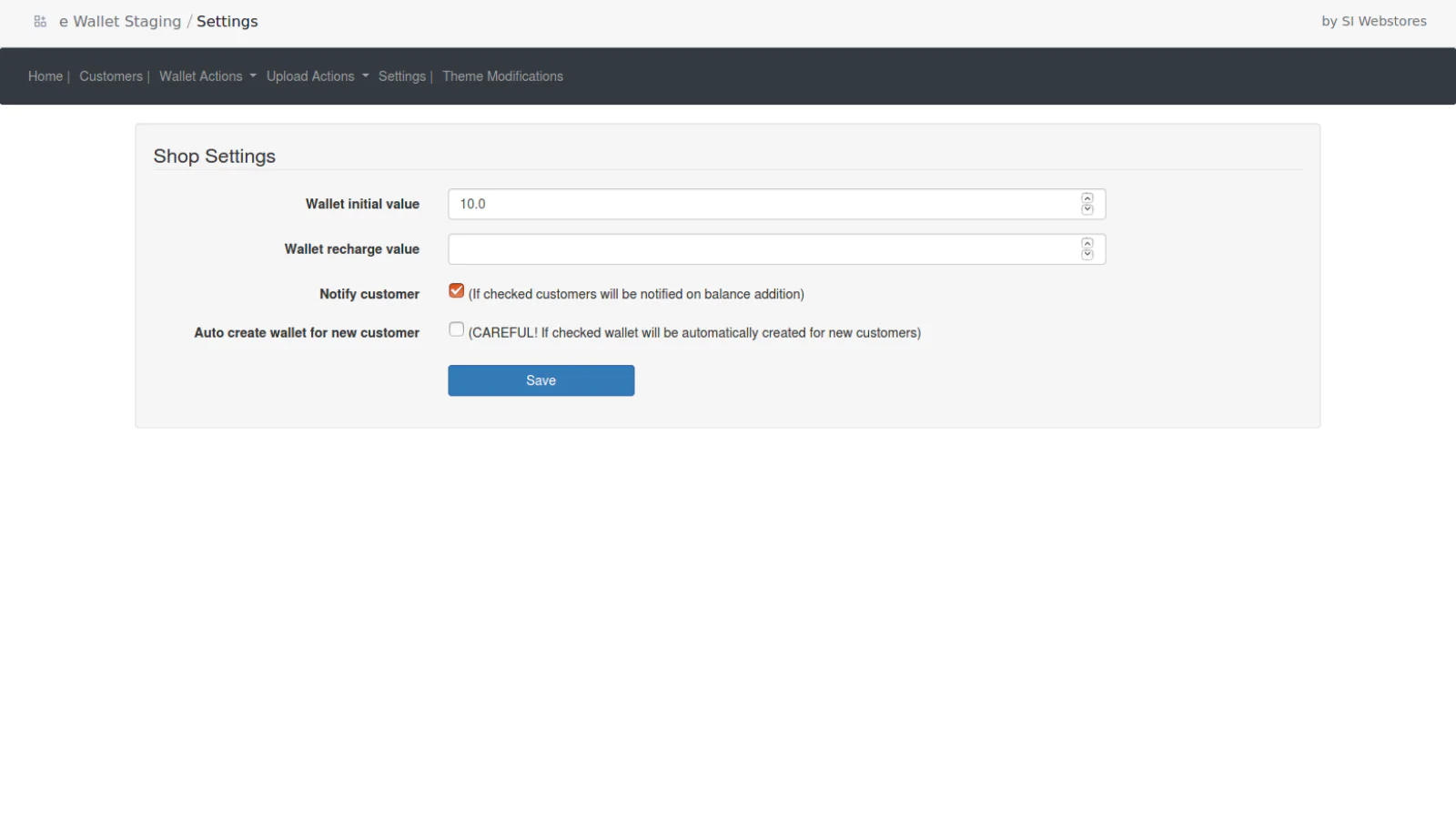Expand the Wallet Actions dropdown menu
1456x819 pixels.
tap(207, 76)
